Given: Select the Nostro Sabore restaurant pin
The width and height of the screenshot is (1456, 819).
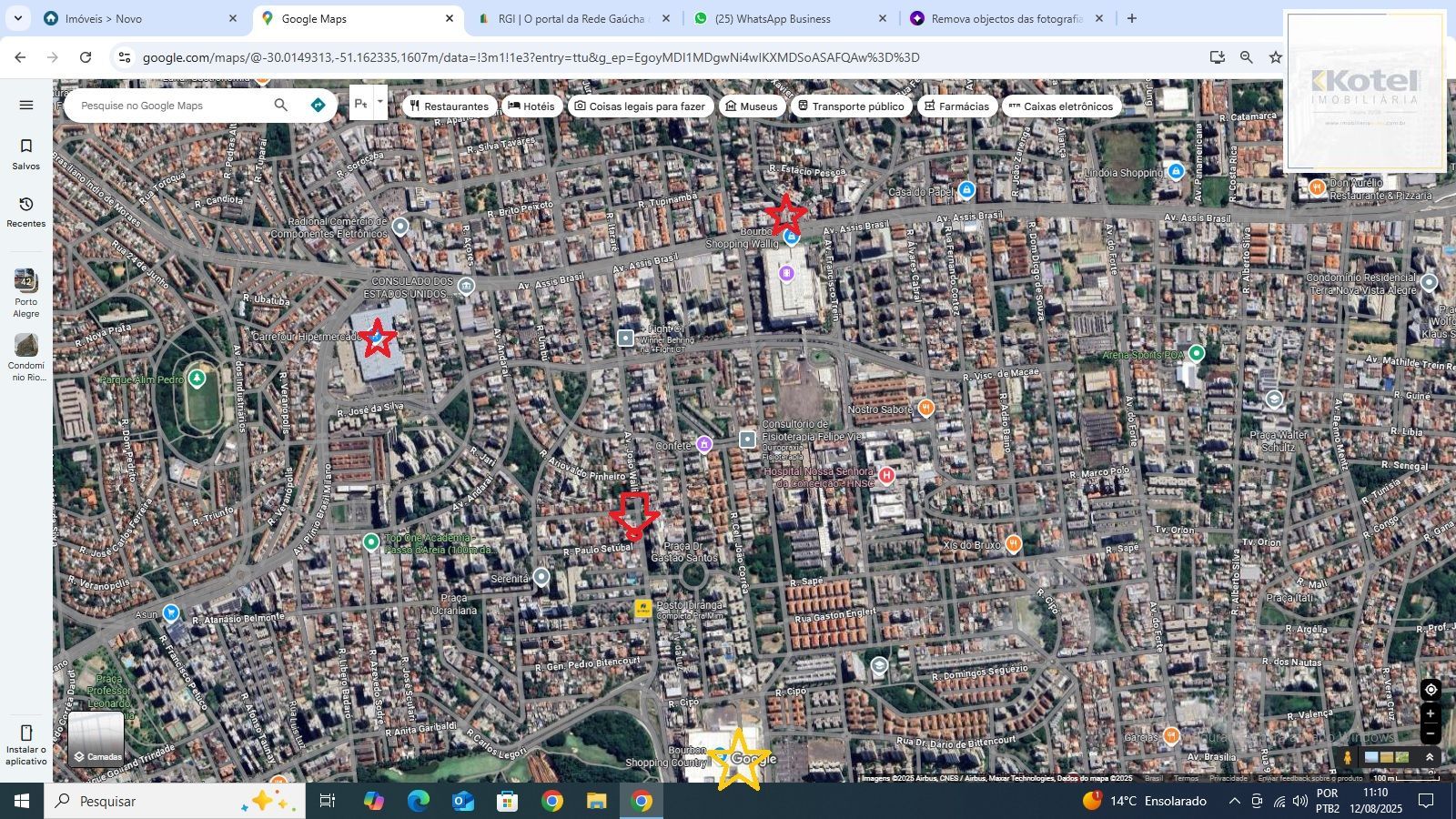Looking at the screenshot, I should coord(926,408).
